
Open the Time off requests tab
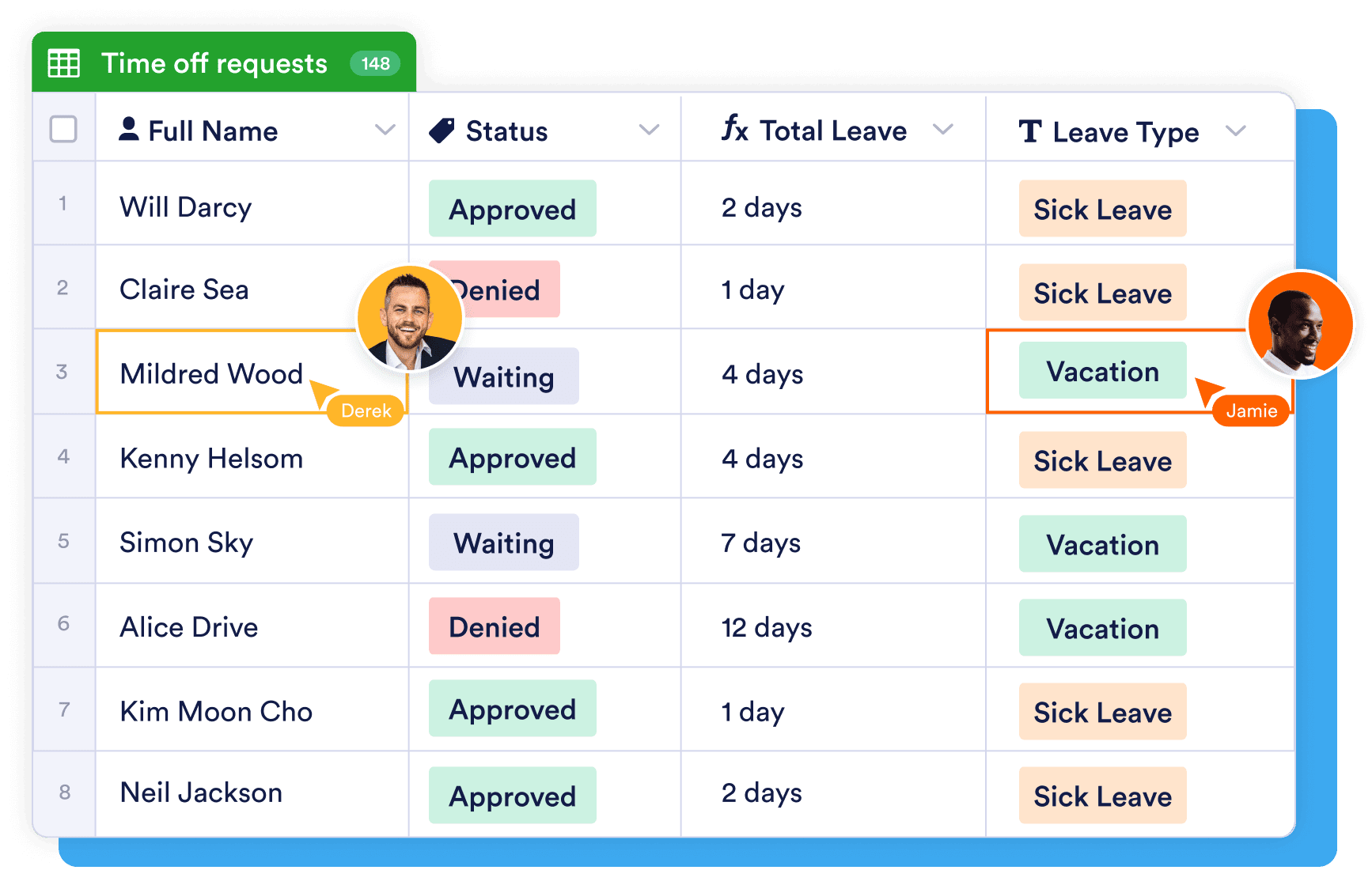[214, 63]
